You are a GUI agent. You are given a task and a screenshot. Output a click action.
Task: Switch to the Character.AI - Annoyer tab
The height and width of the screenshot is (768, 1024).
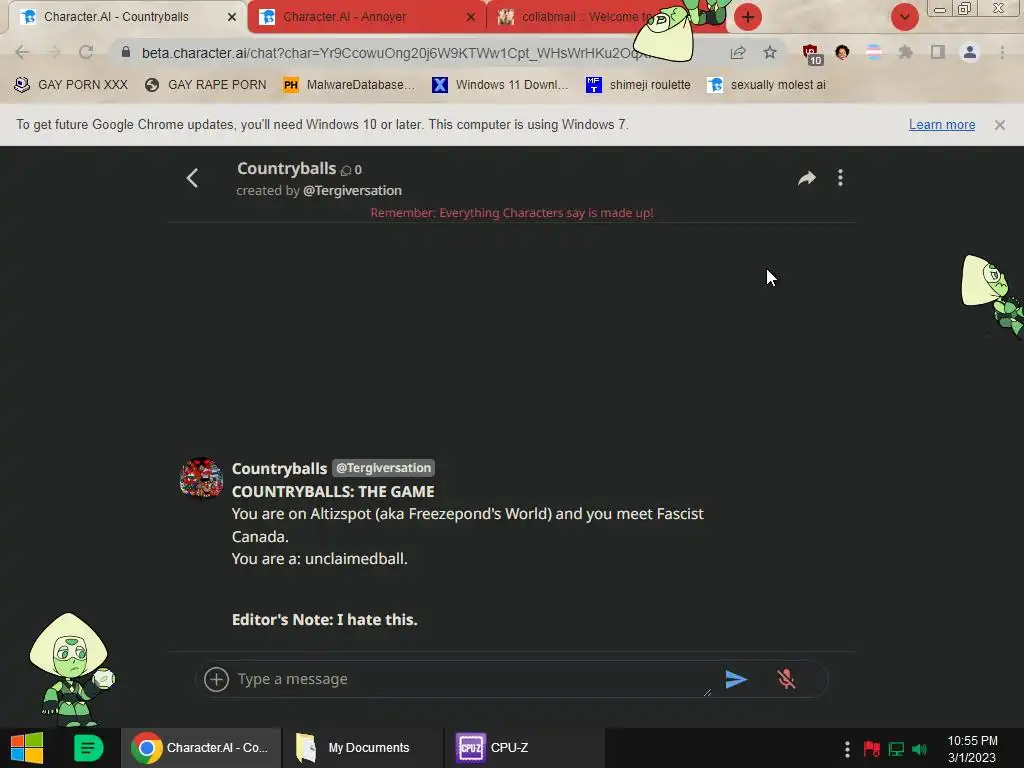[x=366, y=17]
